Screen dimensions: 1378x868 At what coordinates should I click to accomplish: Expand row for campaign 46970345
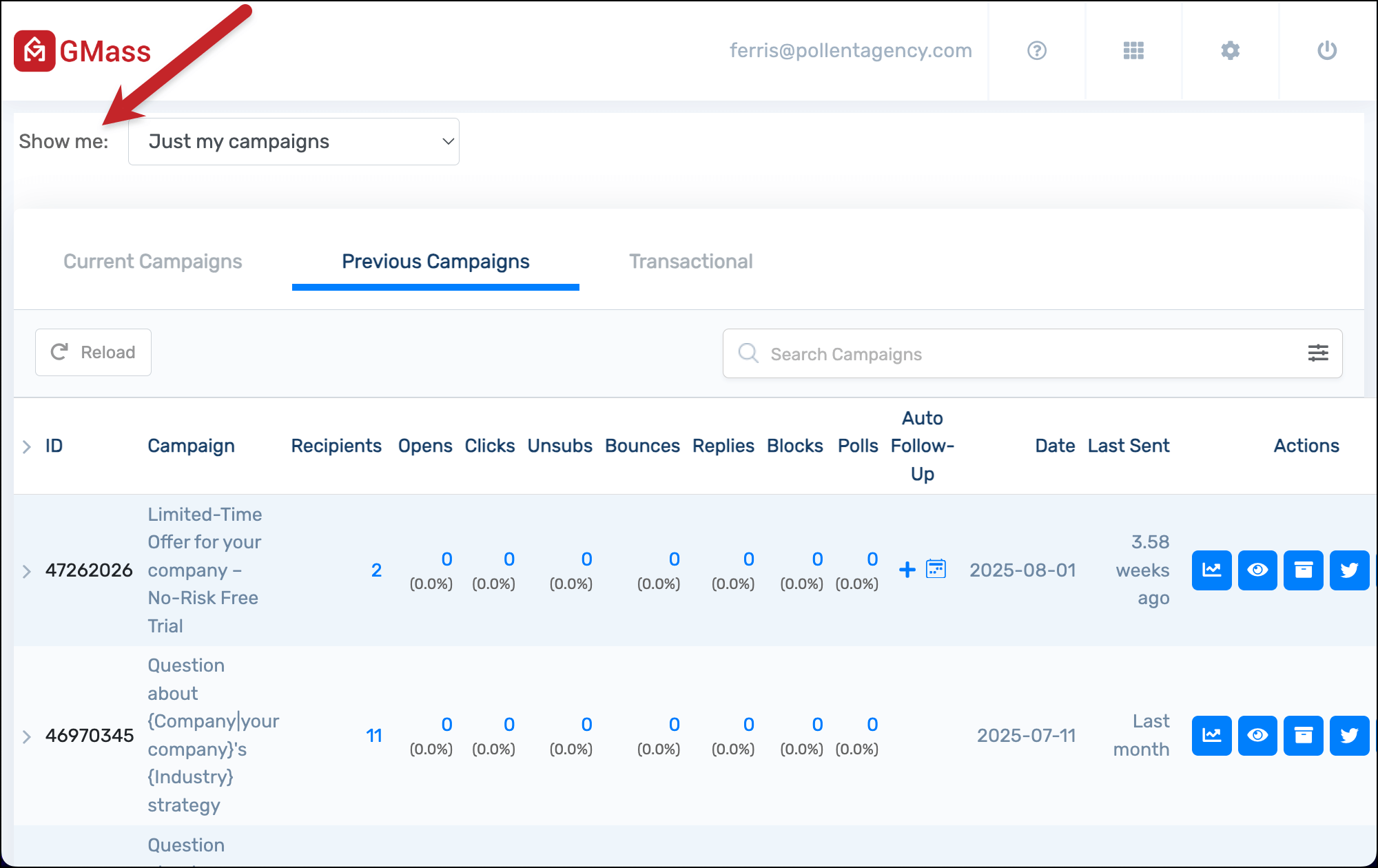[x=27, y=736]
